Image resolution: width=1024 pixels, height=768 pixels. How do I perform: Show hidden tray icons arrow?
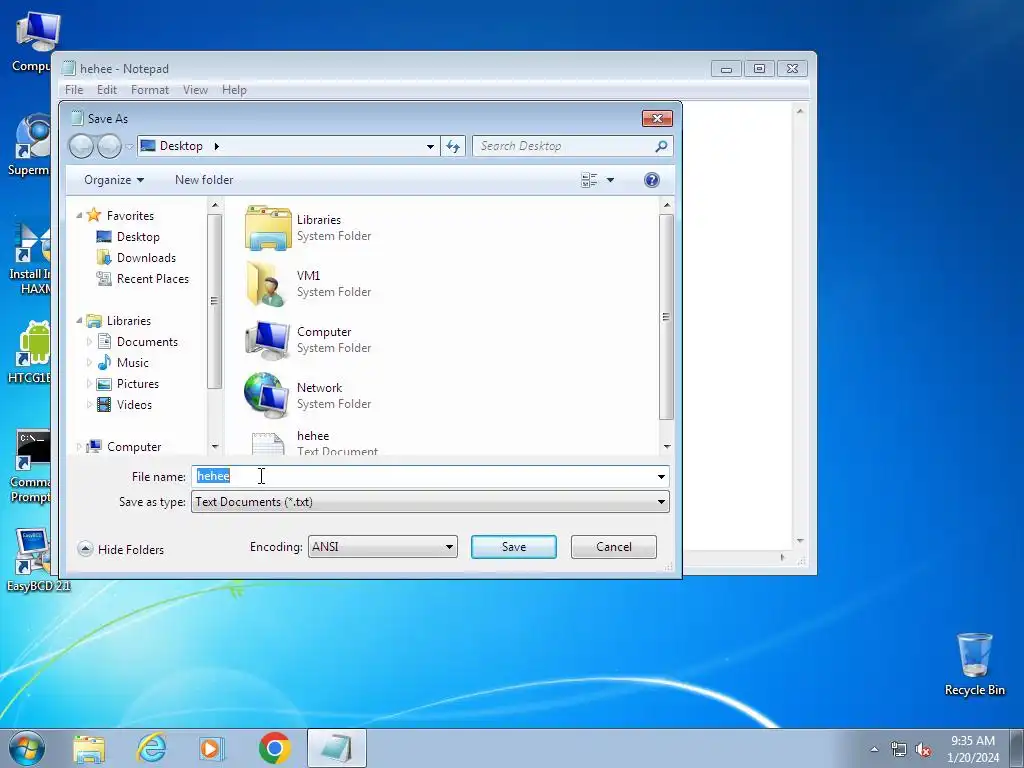(874, 750)
